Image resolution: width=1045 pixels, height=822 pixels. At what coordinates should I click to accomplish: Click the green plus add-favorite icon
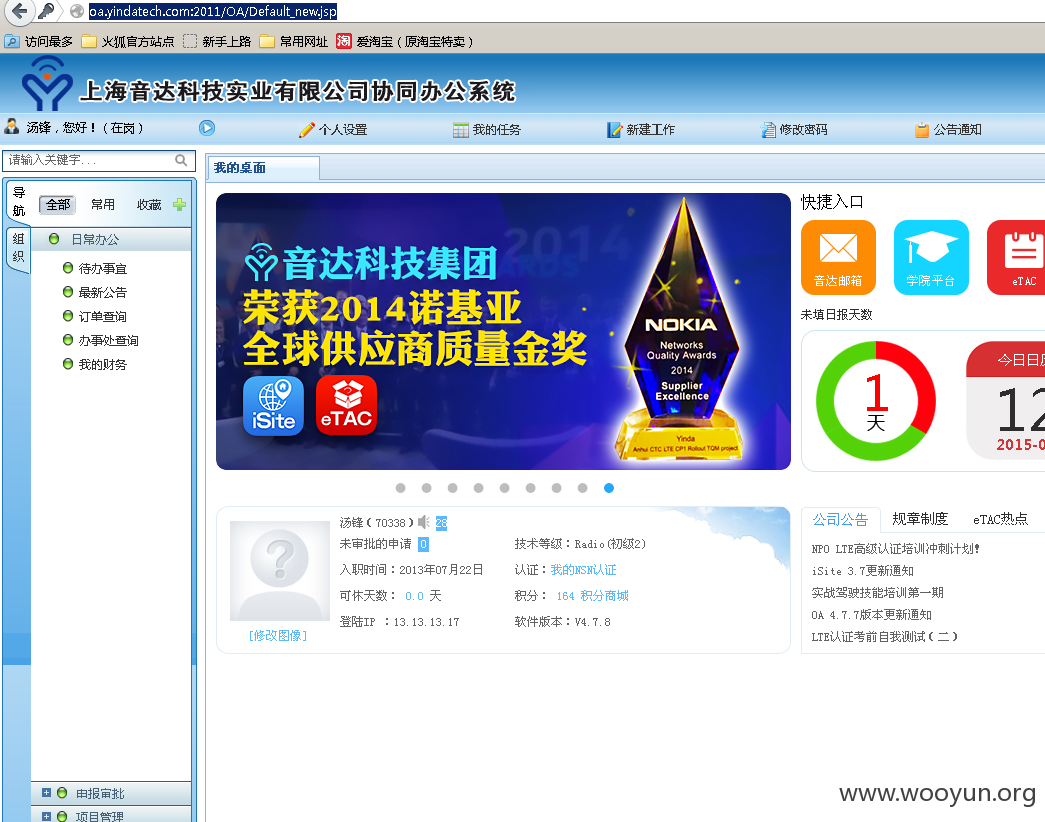coord(179,205)
